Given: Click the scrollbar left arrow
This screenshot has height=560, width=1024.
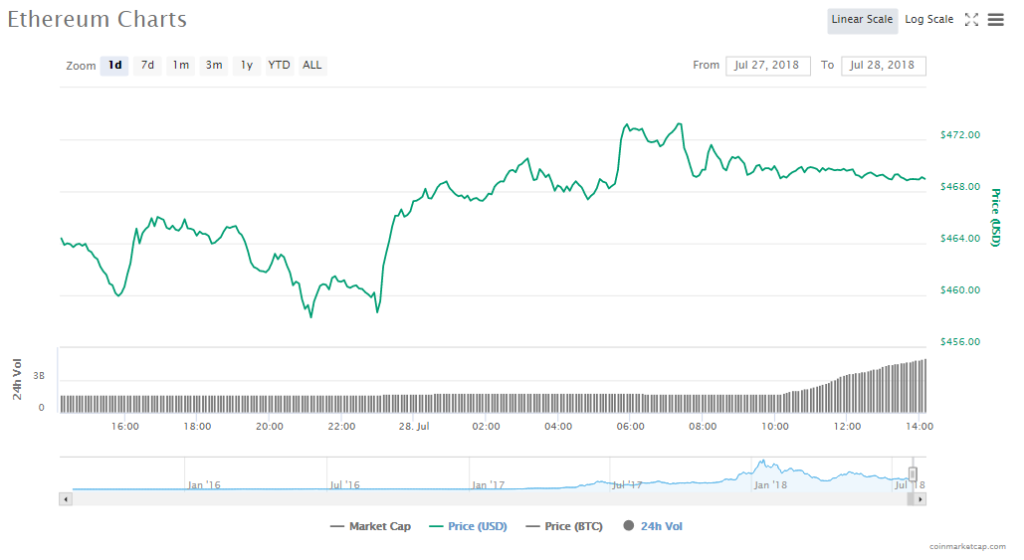Looking at the screenshot, I should tap(66, 497).
